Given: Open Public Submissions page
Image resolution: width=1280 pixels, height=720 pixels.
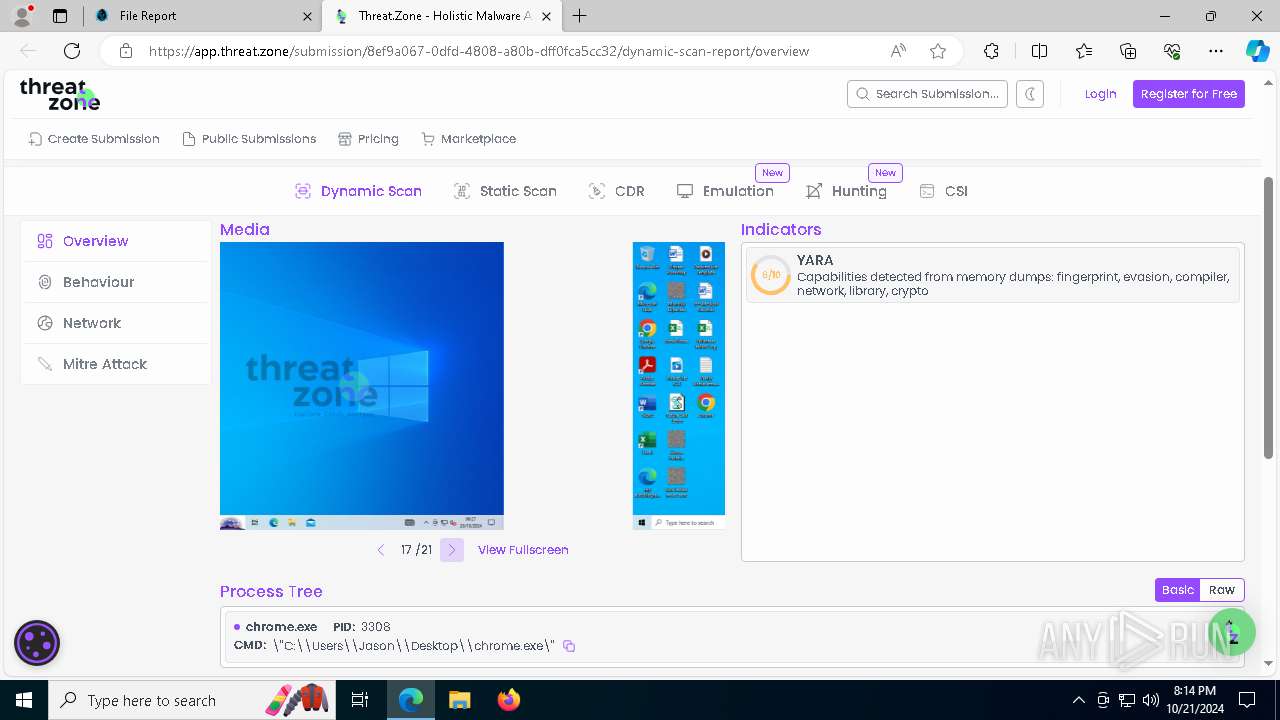Looking at the screenshot, I should click(249, 139).
